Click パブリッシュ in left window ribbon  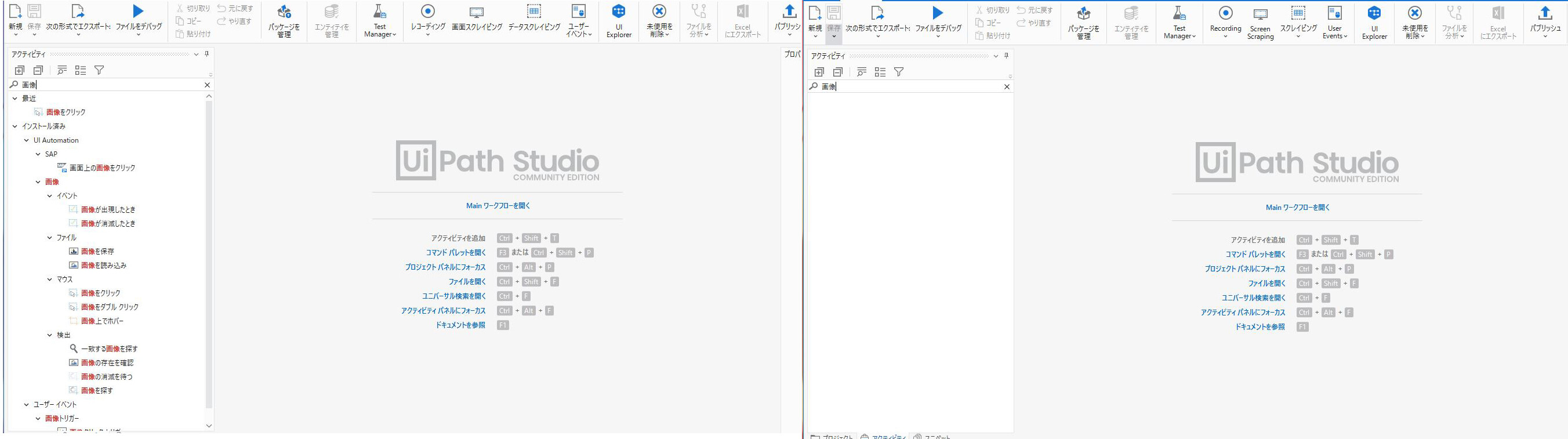pos(788,21)
